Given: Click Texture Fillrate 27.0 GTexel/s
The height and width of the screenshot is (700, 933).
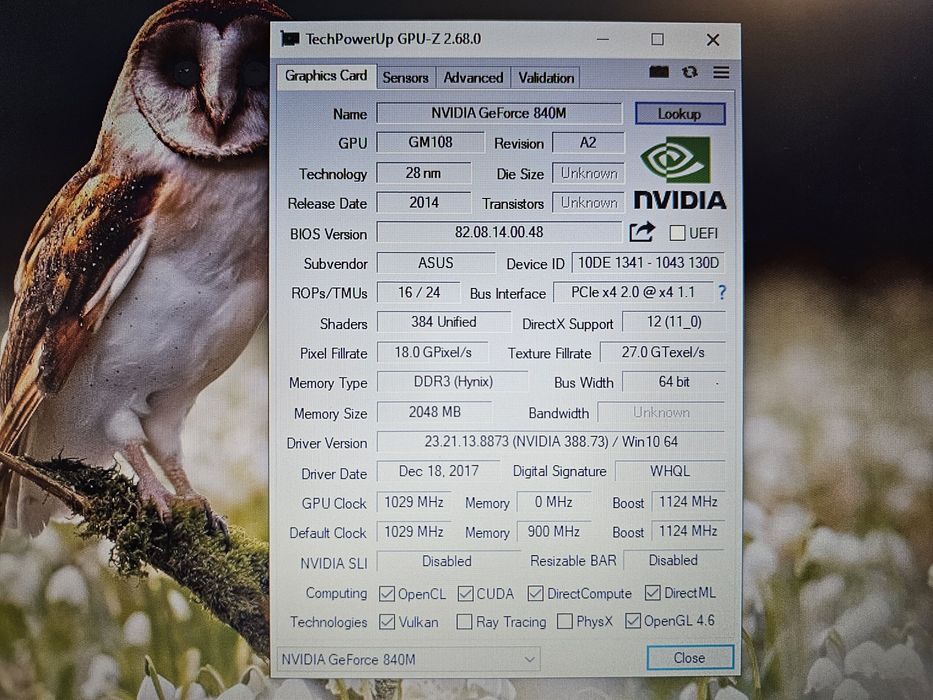Looking at the screenshot, I should [x=663, y=352].
